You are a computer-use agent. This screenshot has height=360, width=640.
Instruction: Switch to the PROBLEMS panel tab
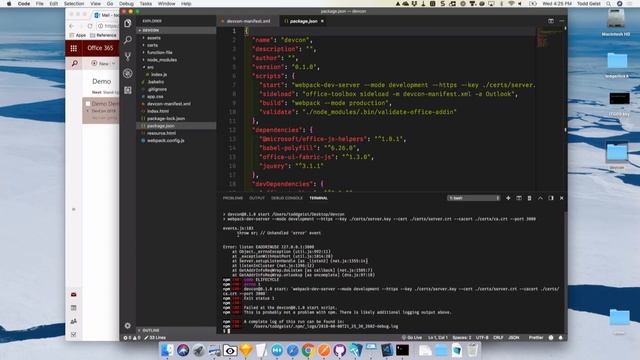click(x=233, y=198)
